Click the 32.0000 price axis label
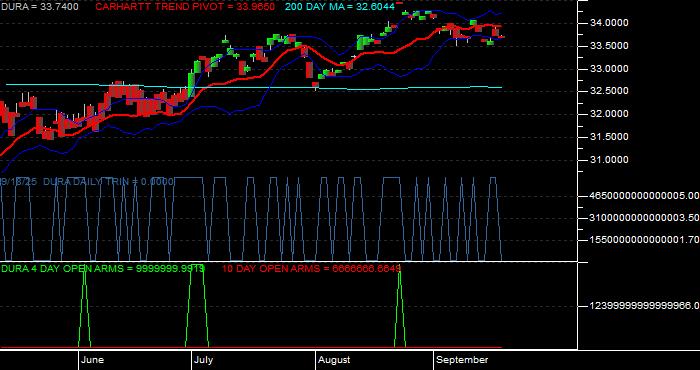The width and height of the screenshot is (700, 370). (610, 114)
